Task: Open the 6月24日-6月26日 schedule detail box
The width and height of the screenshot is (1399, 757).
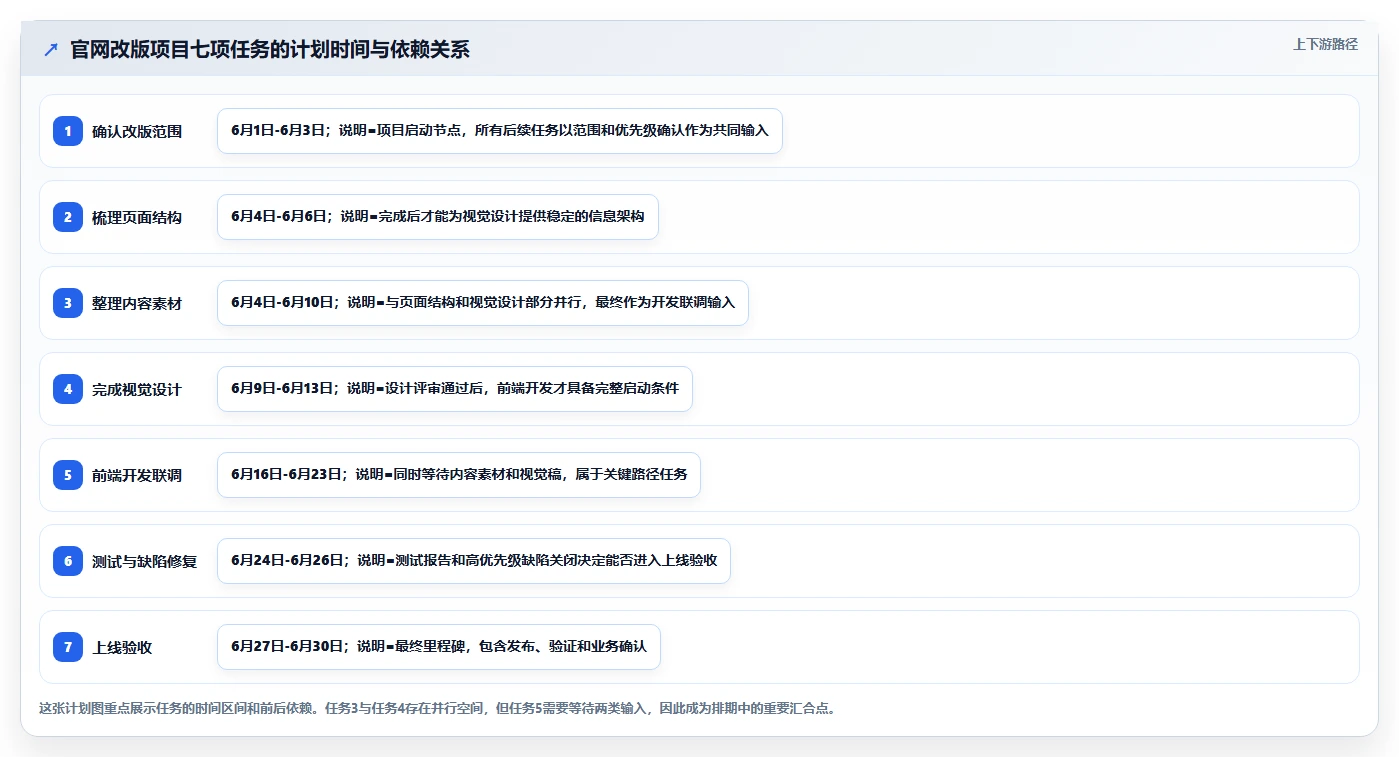Action: 474,561
